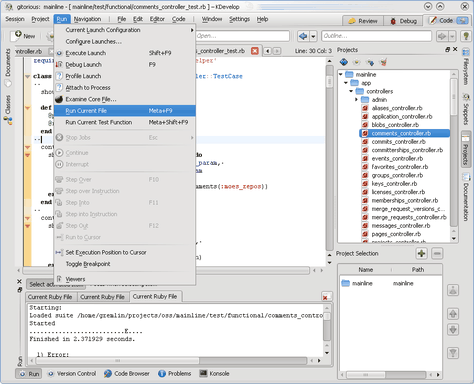The width and height of the screenshot is (474, 384).
Task: Click the Outline input field
Action: (x=376, y=36)
